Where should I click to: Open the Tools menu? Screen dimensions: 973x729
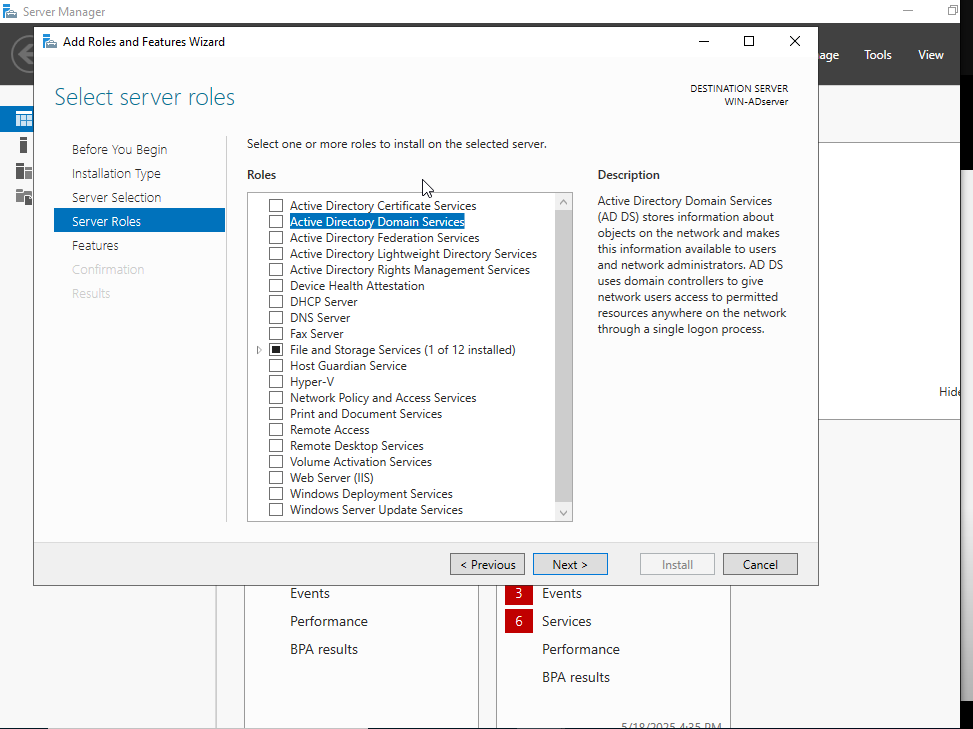click(x=877, y=55)
